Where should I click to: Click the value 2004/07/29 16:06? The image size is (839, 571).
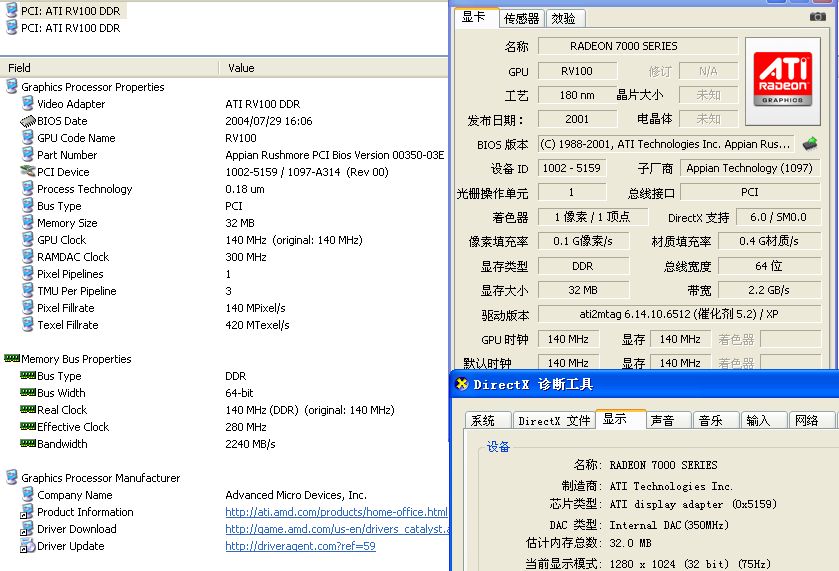pos(269,121)
